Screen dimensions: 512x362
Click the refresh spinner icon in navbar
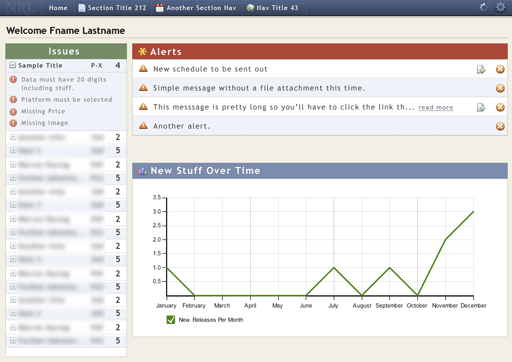[483, 7]
